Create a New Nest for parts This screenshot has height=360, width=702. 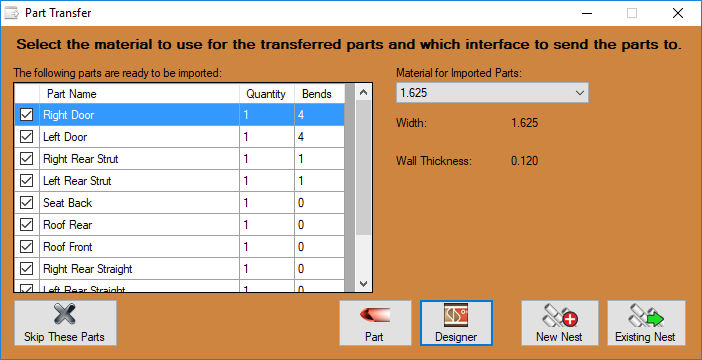point(560,323)
